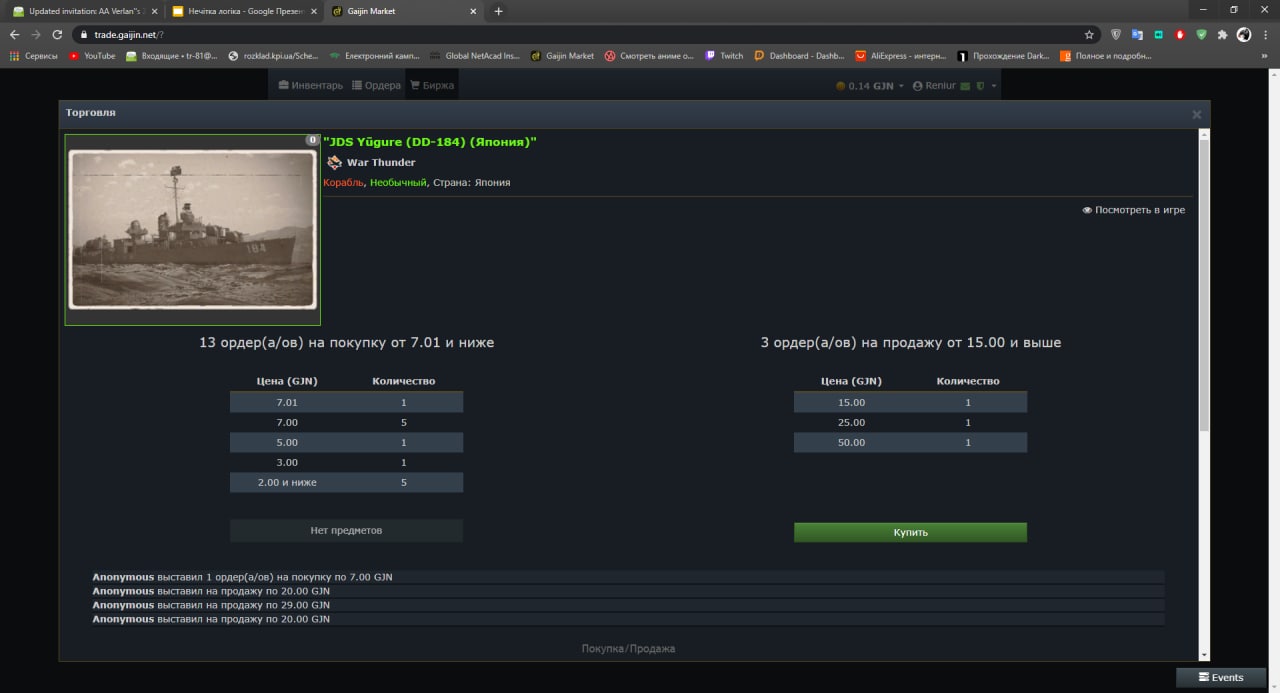Select the 5.00 buy price row

point(346,442)
